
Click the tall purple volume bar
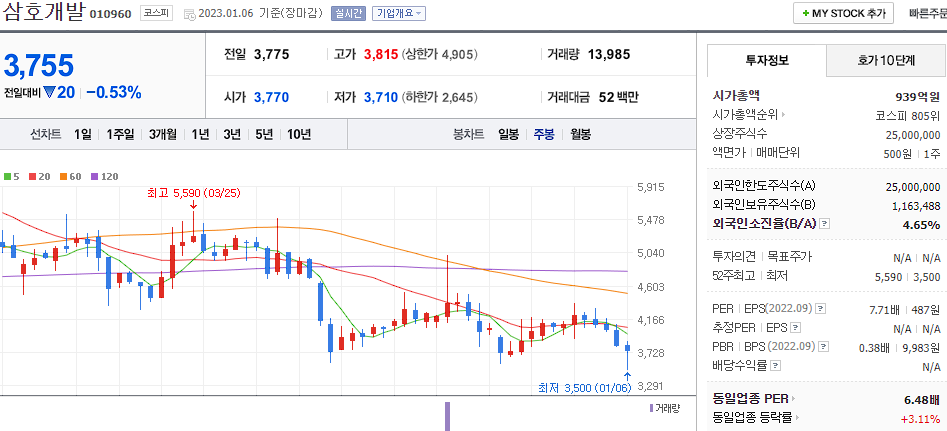448,417
